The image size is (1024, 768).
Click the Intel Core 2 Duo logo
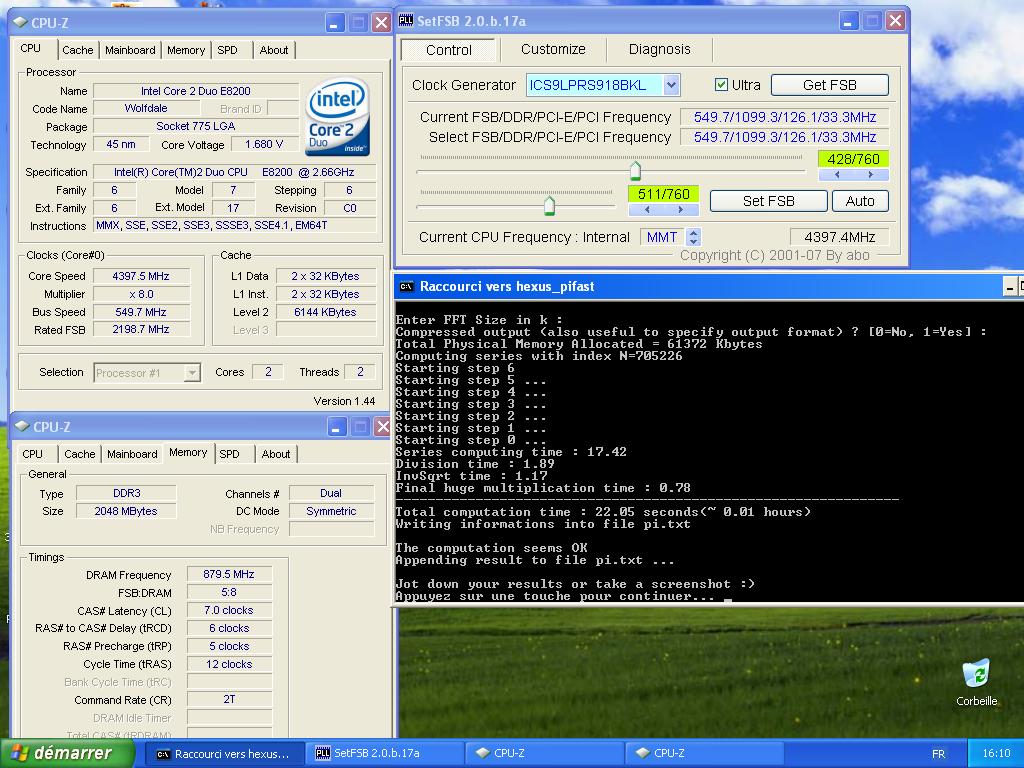point(338,117)
